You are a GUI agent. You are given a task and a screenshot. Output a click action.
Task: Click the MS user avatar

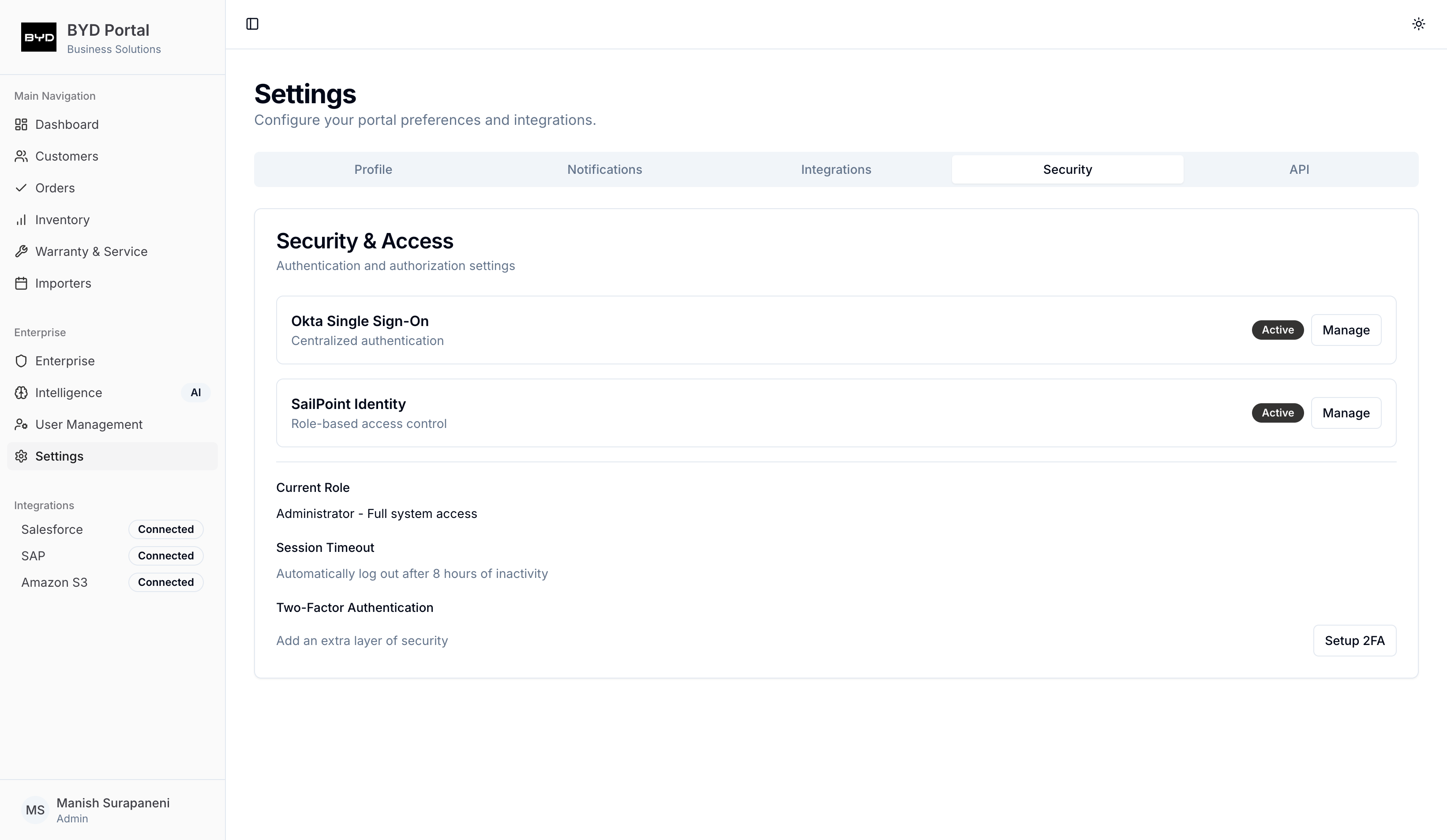pos(35,810)
